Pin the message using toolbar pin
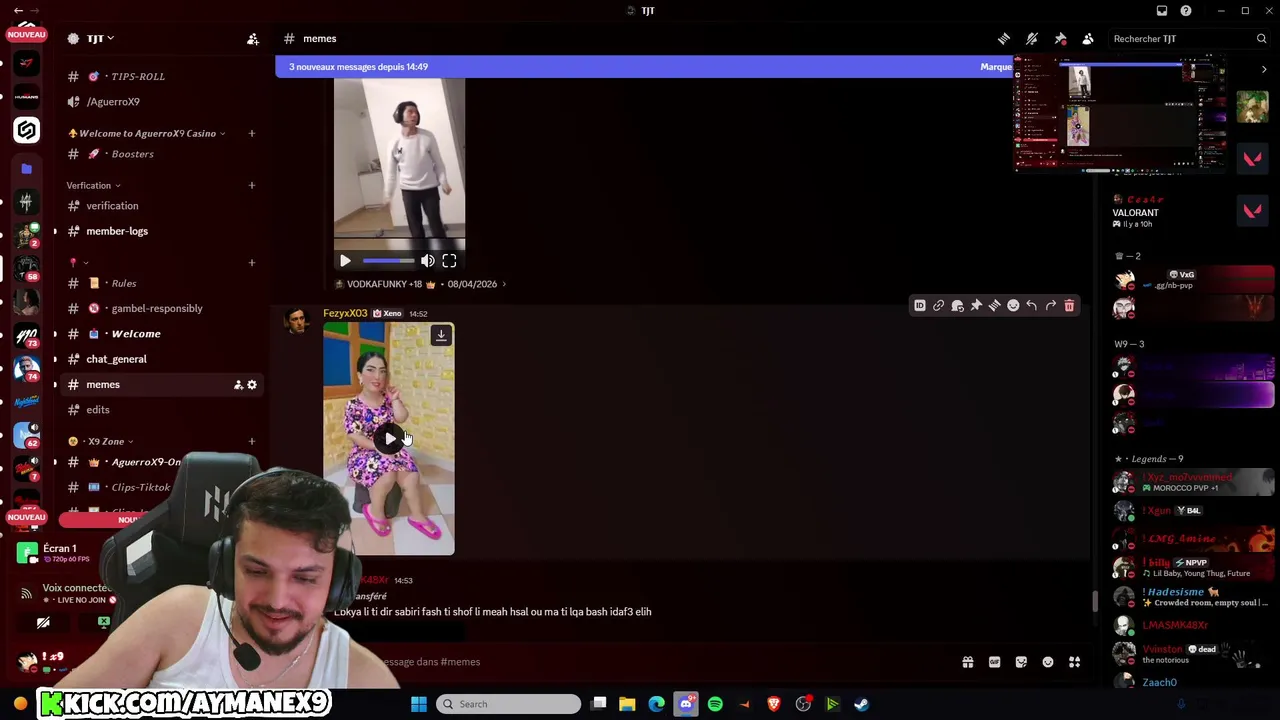This screenshot has width=1280, height=720. click(976, 306)
